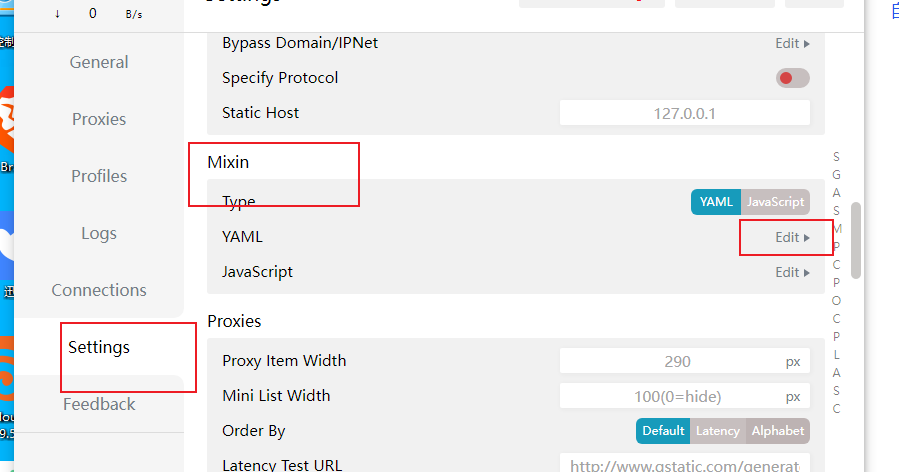Screen dimensions: 899x472
Task: Open the Profiles tab
Action: [99, 176]
